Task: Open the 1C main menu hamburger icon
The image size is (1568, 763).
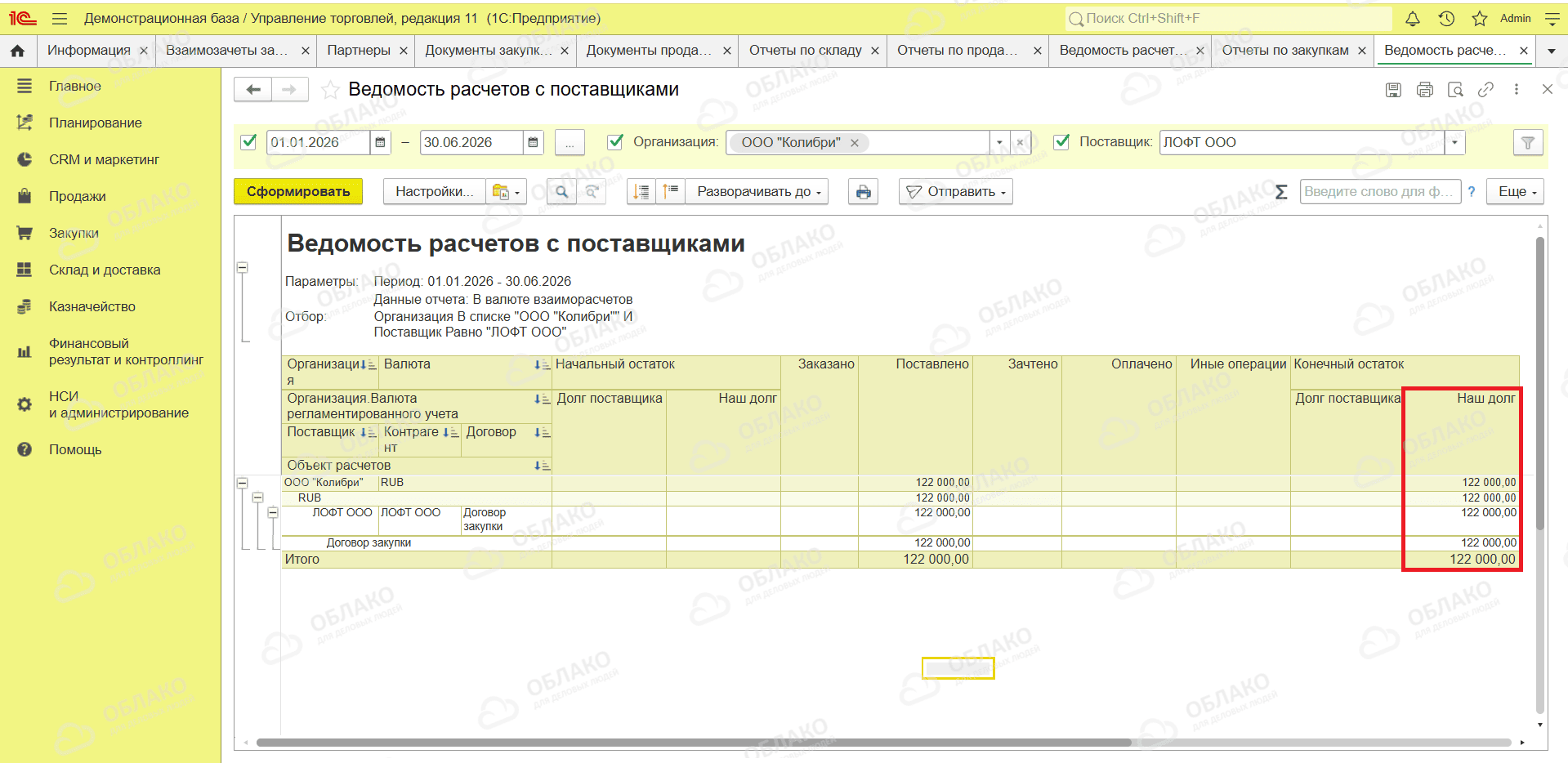Action: pyautogui.click(x=59, y=18)
